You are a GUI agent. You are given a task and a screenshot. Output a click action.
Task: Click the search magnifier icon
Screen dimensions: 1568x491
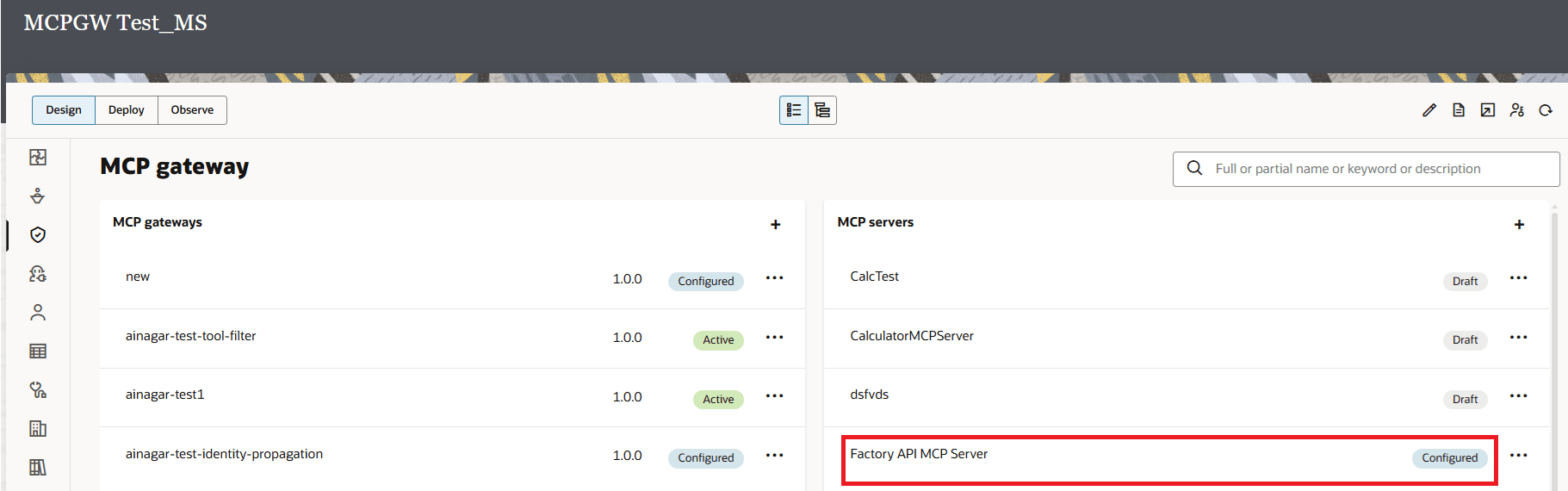pyautogui.click(x=1194, y=168)
